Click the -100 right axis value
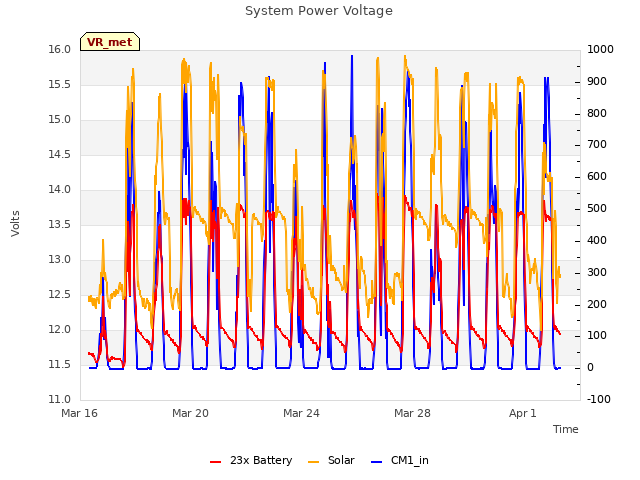Screen dimensions: 640x480 pyautogui.click(x=599, y=400)
